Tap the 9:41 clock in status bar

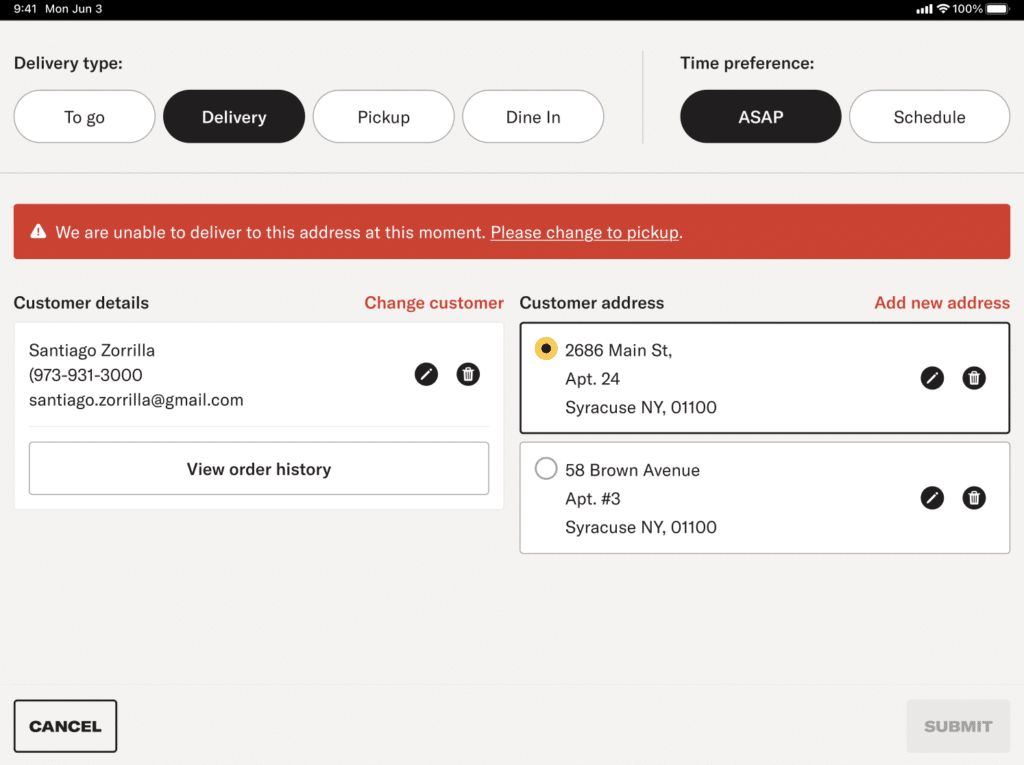pyautogui.click(x=25, y=8)
